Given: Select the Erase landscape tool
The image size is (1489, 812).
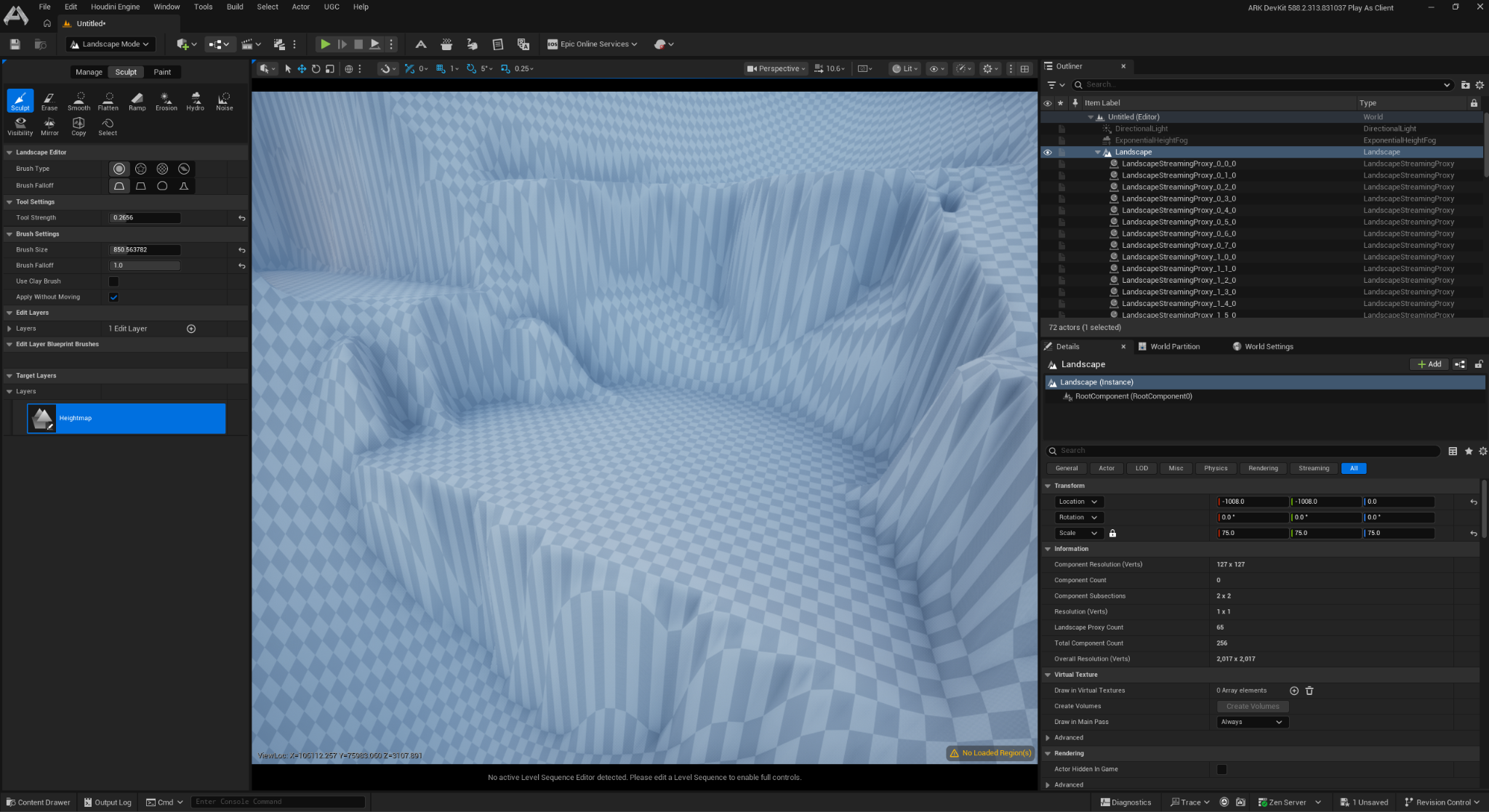Looking at the screenshot, I should [x=49, y=100].
